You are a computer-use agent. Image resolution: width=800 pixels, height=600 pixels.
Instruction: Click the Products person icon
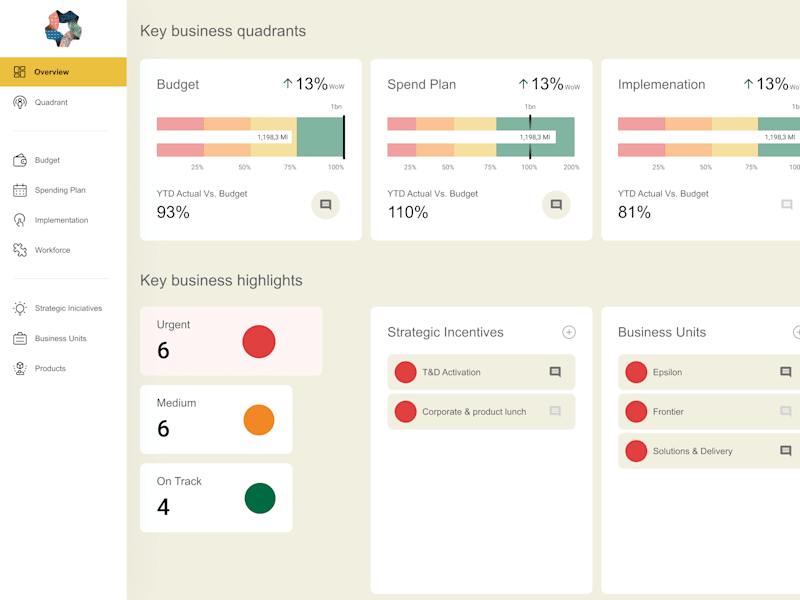[x=19, y=368]
